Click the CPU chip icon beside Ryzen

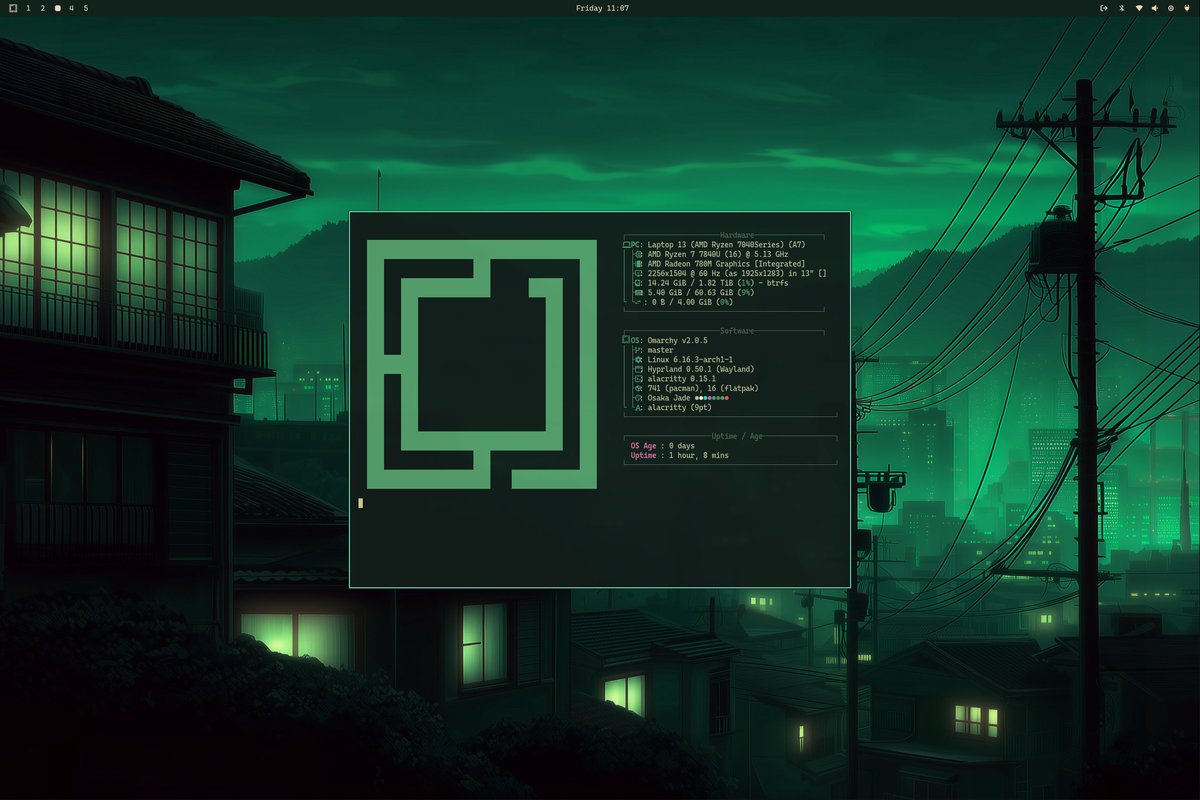coord(639,254)
